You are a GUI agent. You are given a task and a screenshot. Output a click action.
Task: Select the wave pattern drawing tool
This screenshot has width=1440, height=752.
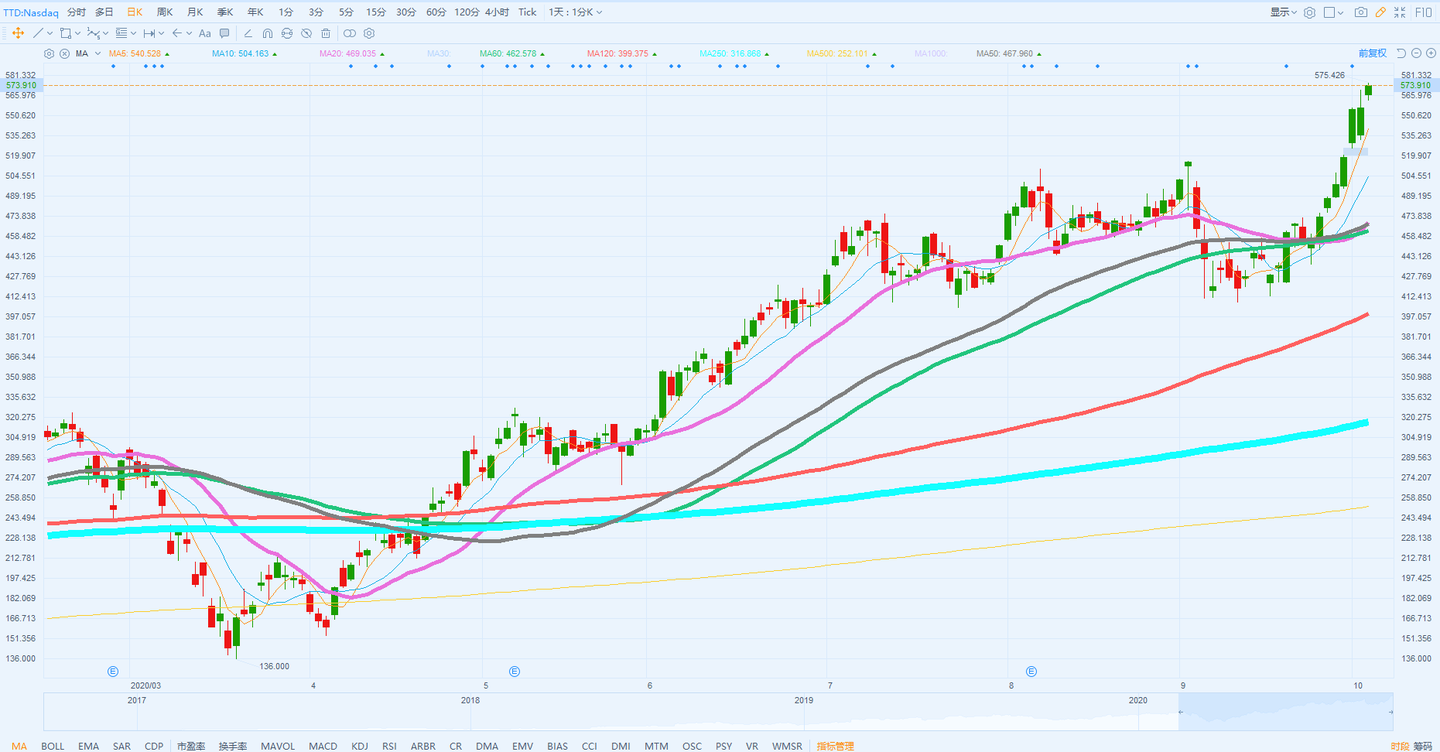coord(93,33)
